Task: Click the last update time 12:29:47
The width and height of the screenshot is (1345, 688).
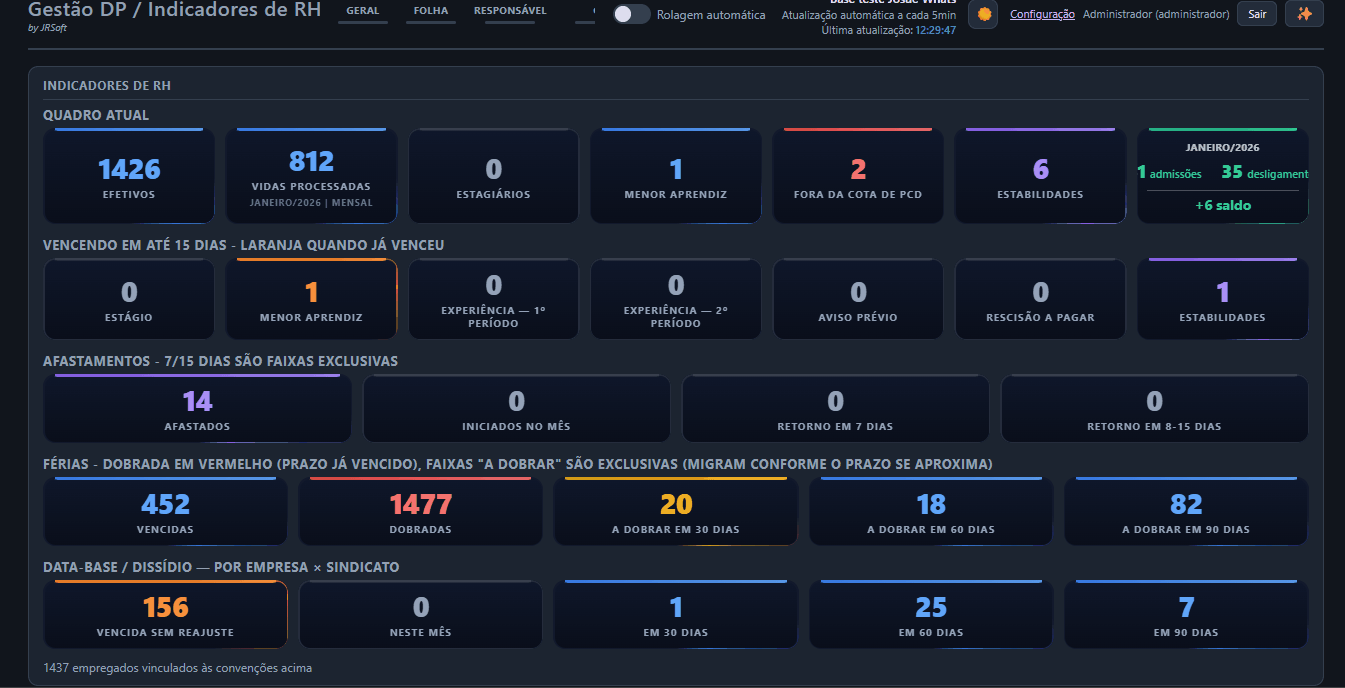Action: (935, 30)
